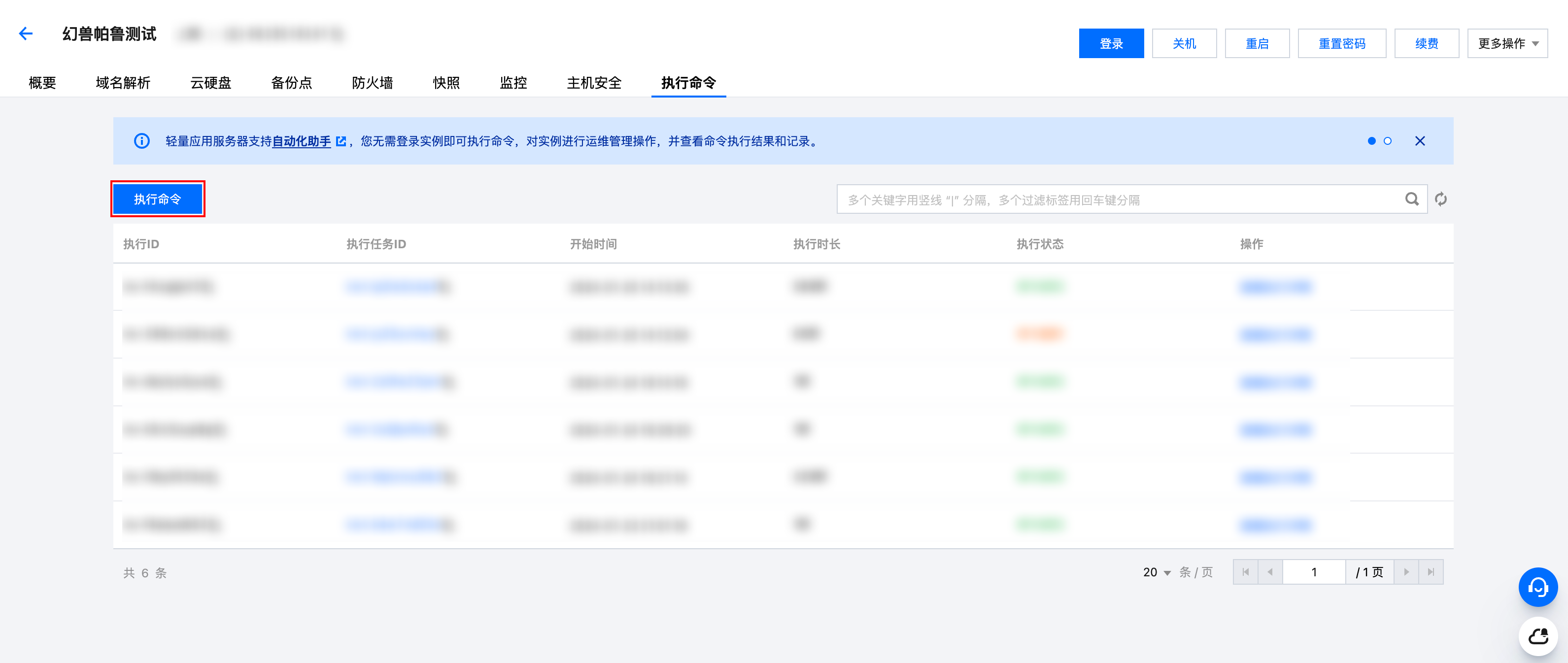The width and height of the screenshot is (1568, 663).
Task: Focus the keyword filter search field
Action: coord(1120,199)
